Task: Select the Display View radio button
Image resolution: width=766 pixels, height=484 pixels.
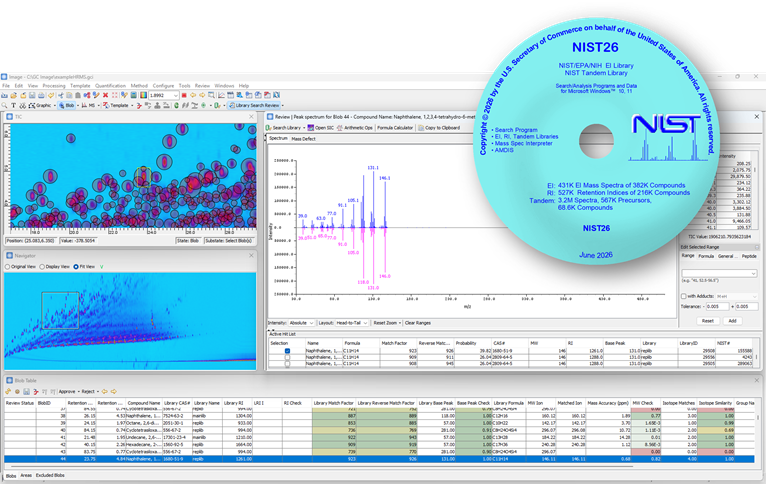Action: point(42,267)
